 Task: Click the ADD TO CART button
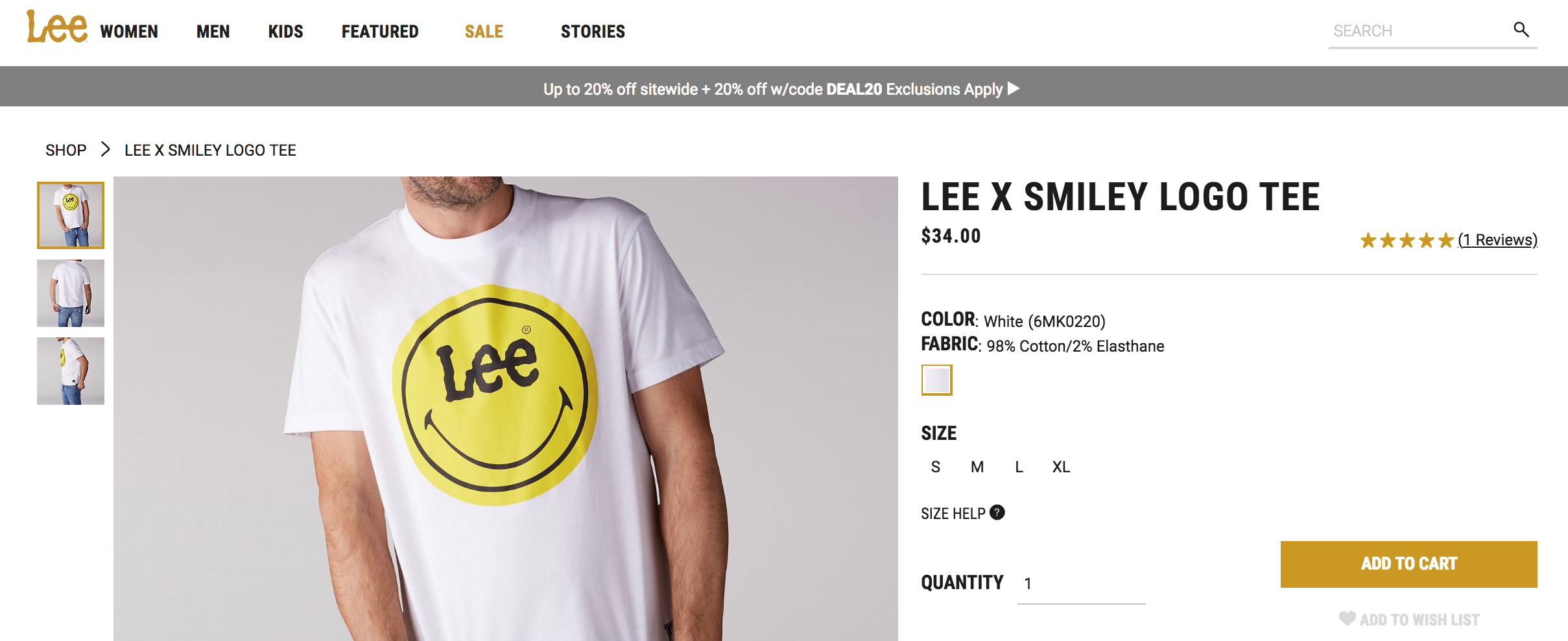coord(1408,564)
